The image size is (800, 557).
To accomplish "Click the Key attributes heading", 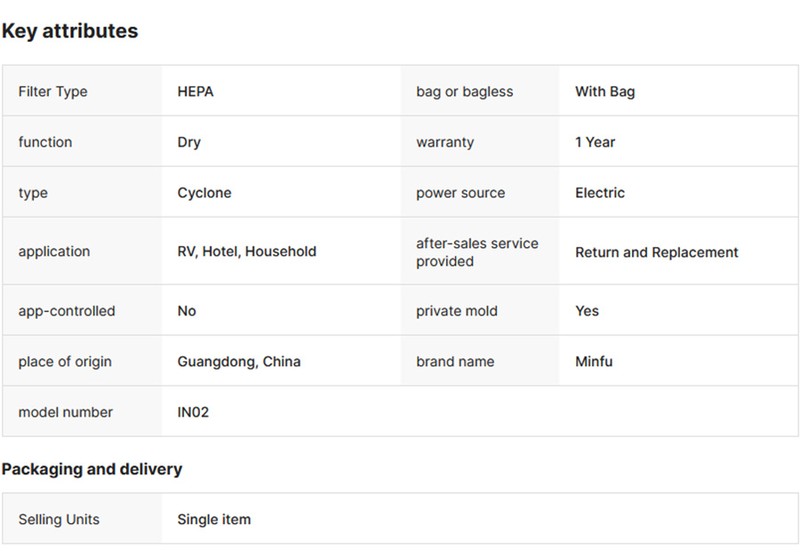I will click(x=70, y=31).
